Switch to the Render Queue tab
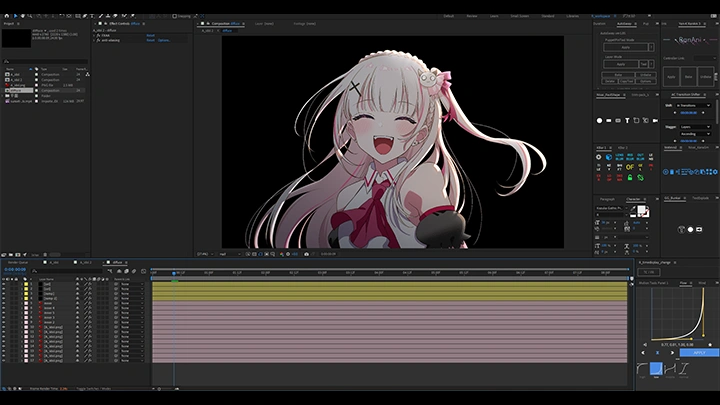Screen dimensions: 720x405 tap(18, 262)
